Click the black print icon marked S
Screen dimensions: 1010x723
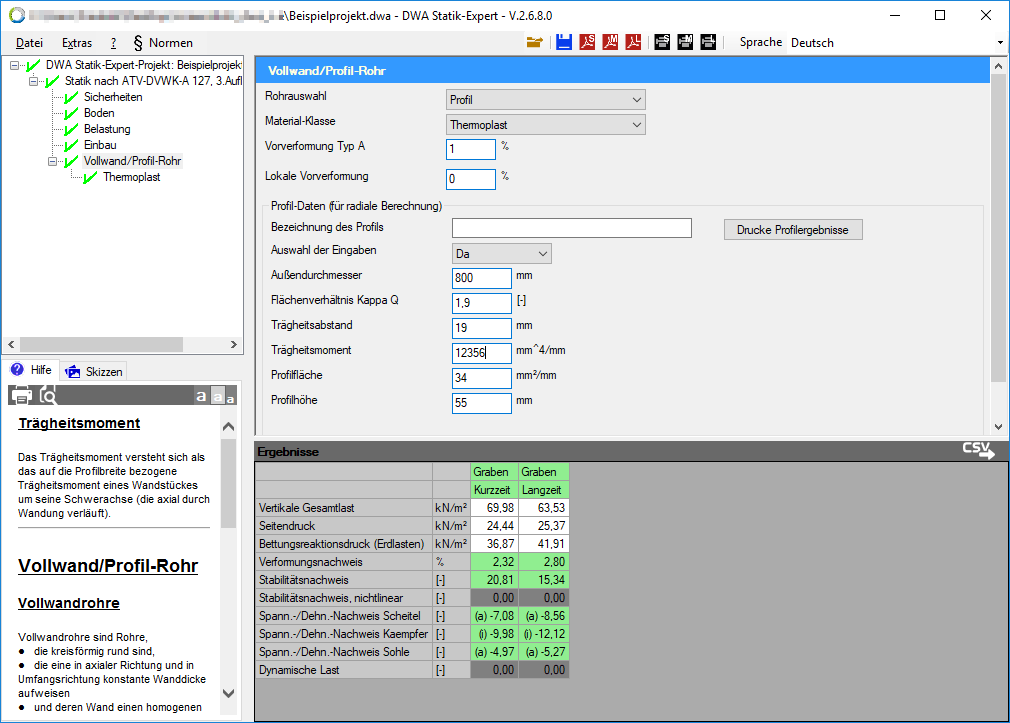coord(662,42)
